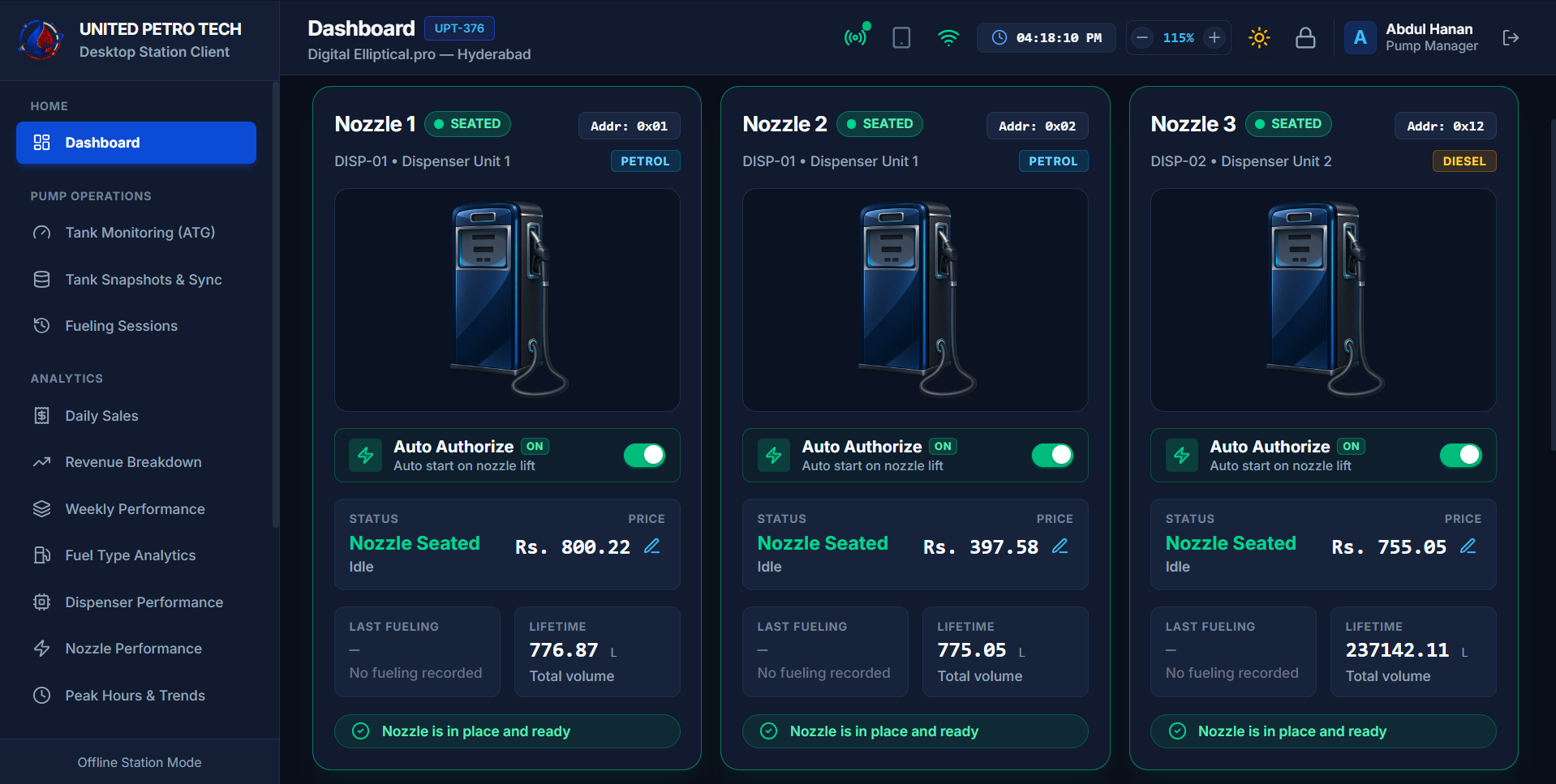Click the PETROL tag on Nozzle 2
This screenshot has height=784, width=1556.
pos(1053,161)
